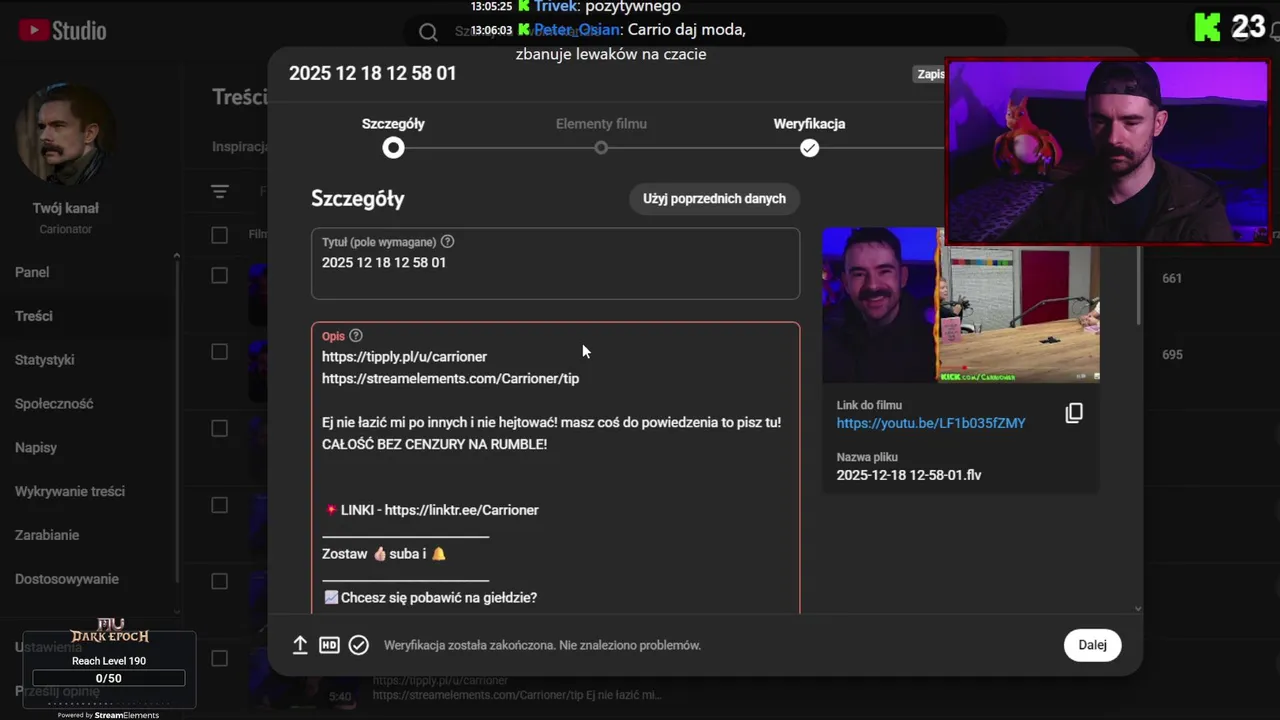Open help icon next to Tytuł field

tap(447, 241)
